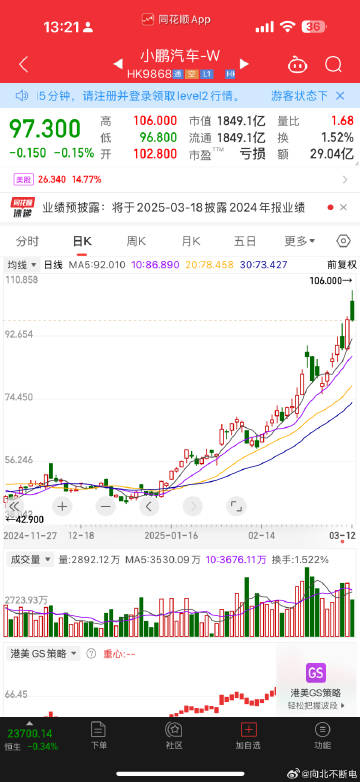Open the 均线 indicator dropdown
Viewport: 360px width, 782px height.
tap(22, 265)
